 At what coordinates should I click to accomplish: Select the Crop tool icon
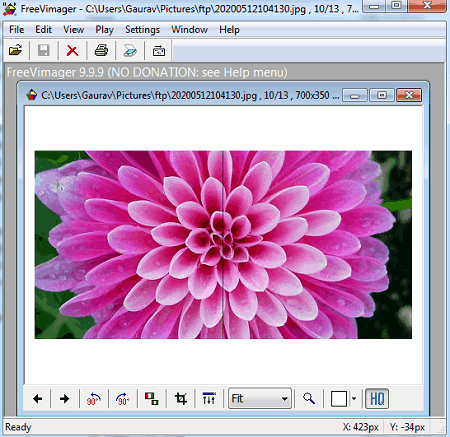coord(180,399)
